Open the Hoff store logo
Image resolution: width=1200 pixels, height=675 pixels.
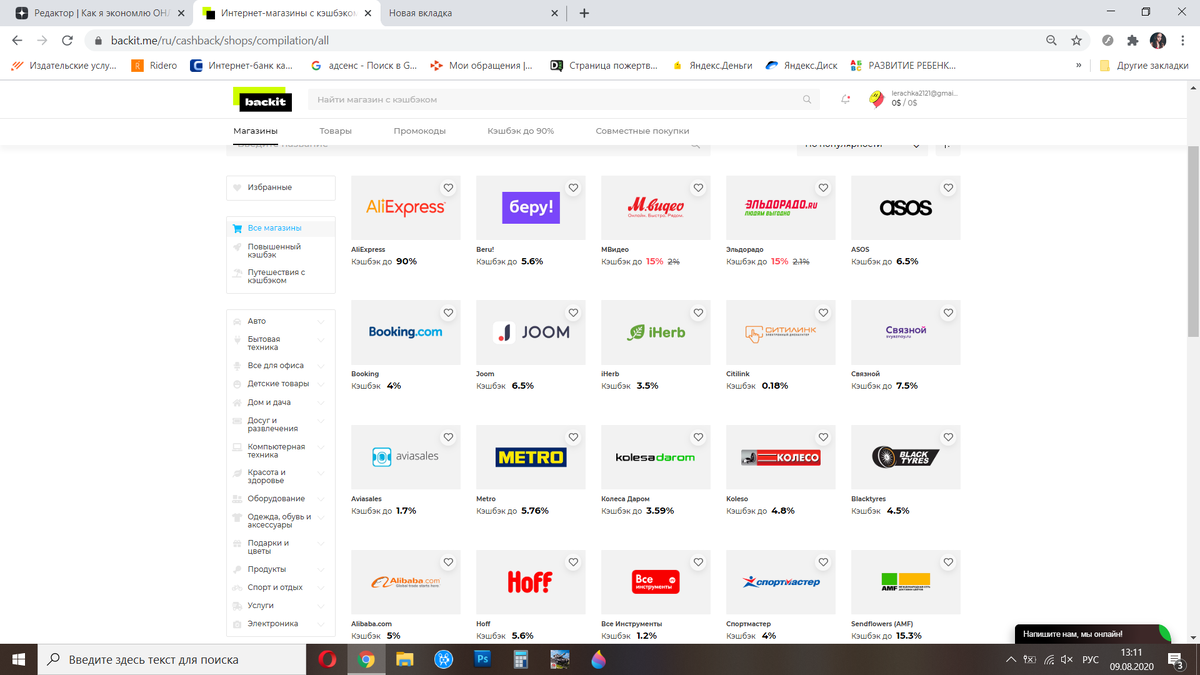531,582
